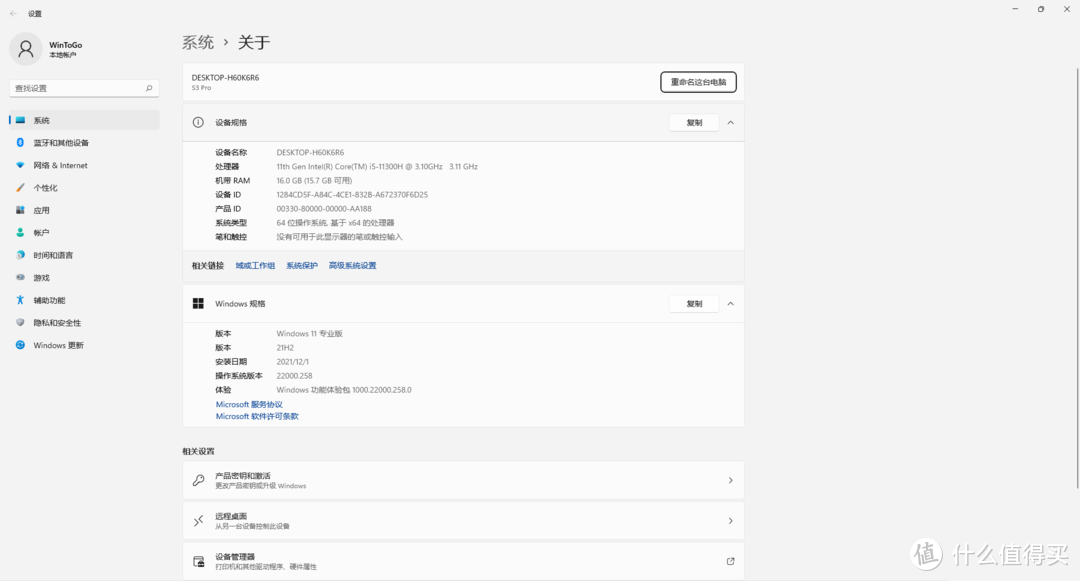Screen dimensions: 1080x581
Task: Expand Product key and activation chevron
Action: [730, 480]
